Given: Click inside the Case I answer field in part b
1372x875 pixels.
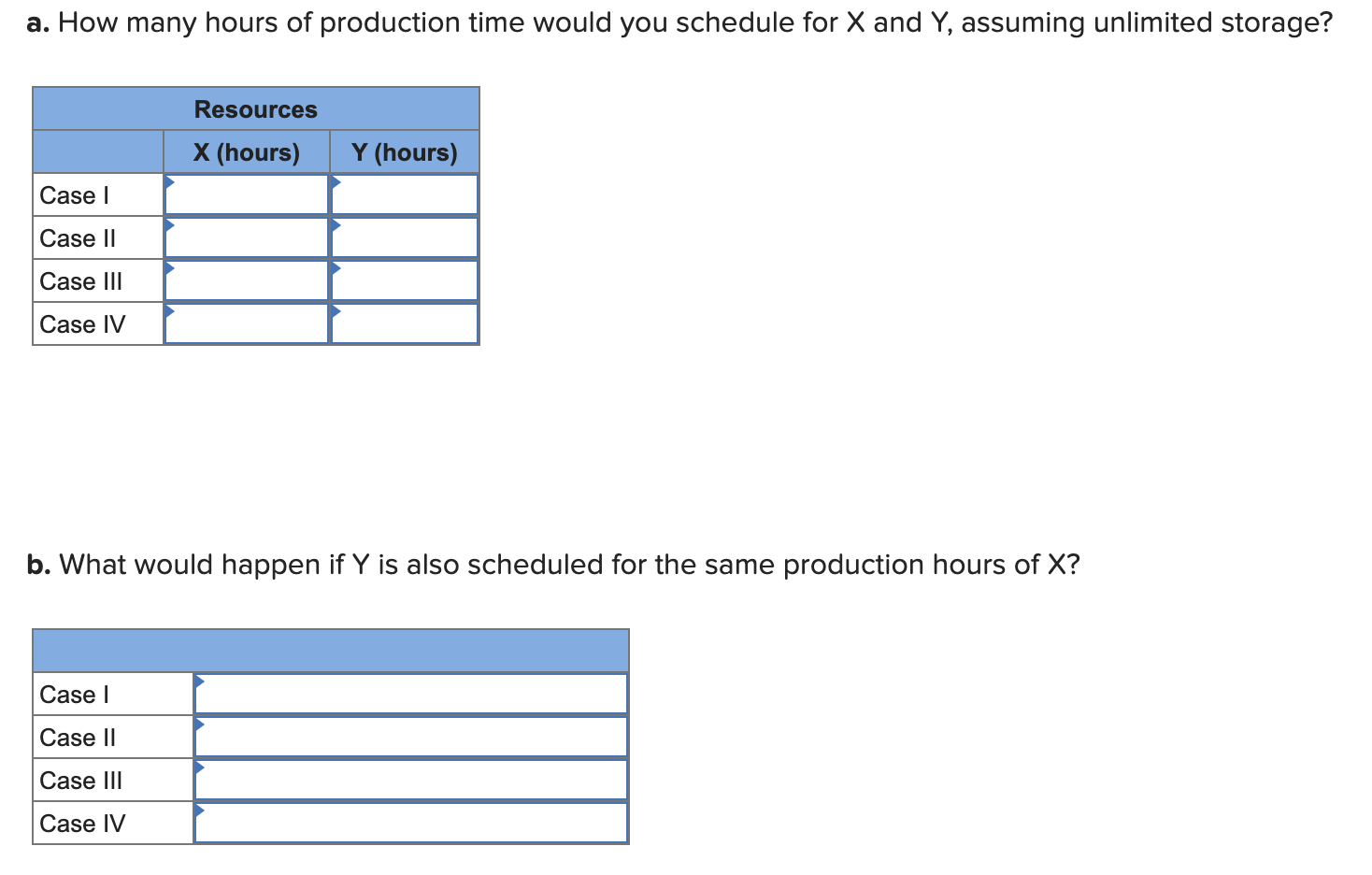Looking at the screenshot, I should click(x=411, y=694).
